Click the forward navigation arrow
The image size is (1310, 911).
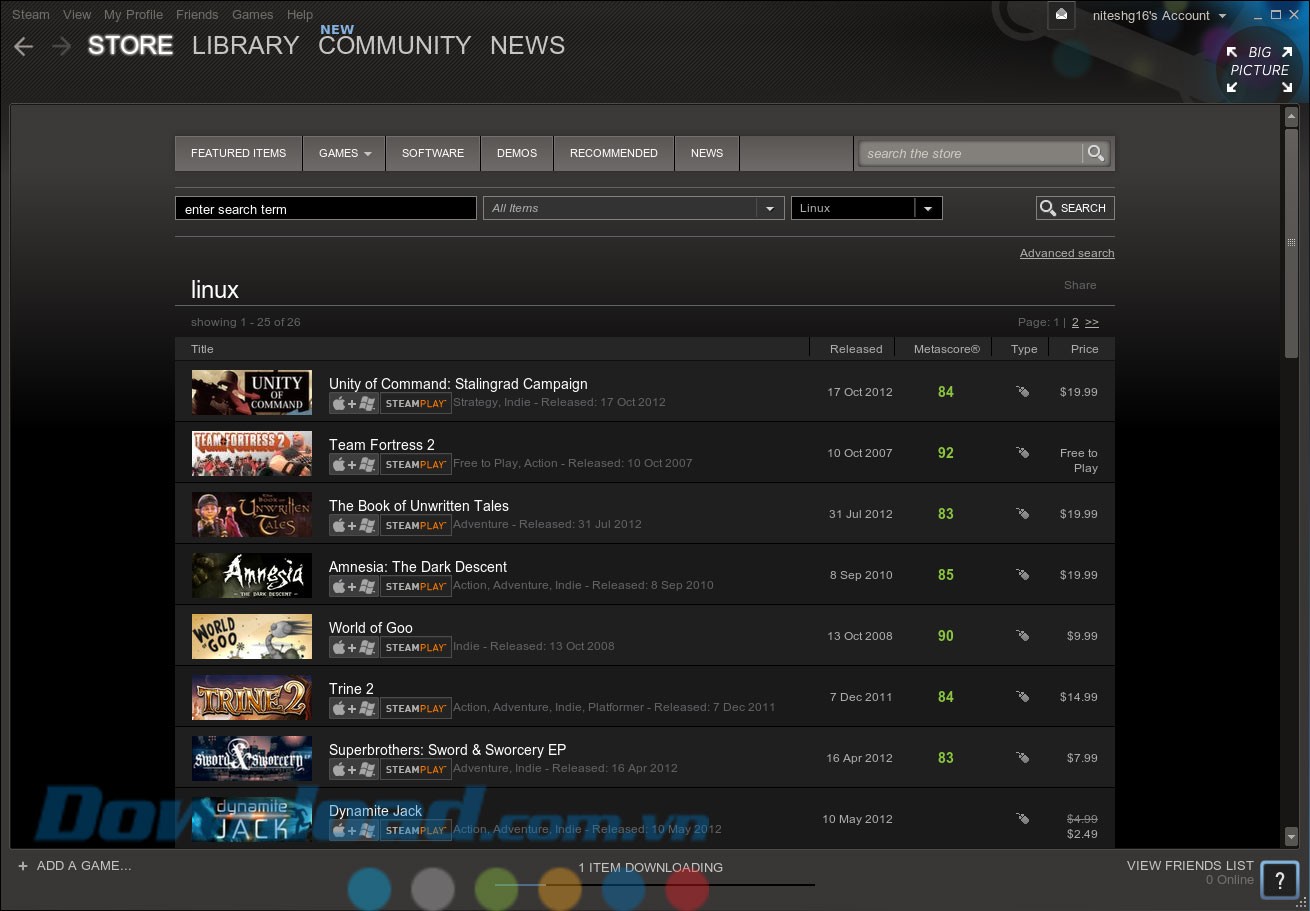pos(62,46)
